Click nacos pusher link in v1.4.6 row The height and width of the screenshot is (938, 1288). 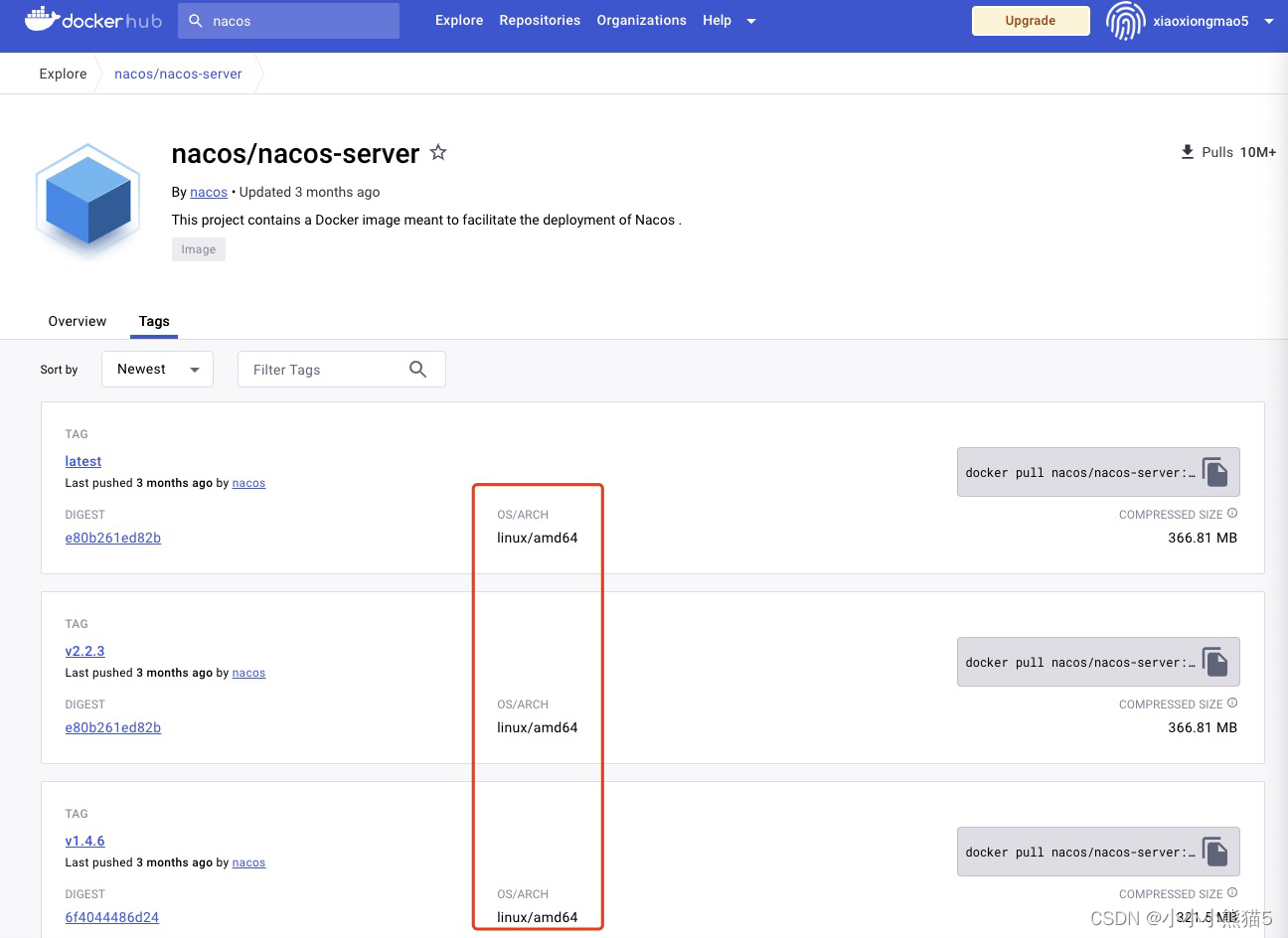coord(248,862)
